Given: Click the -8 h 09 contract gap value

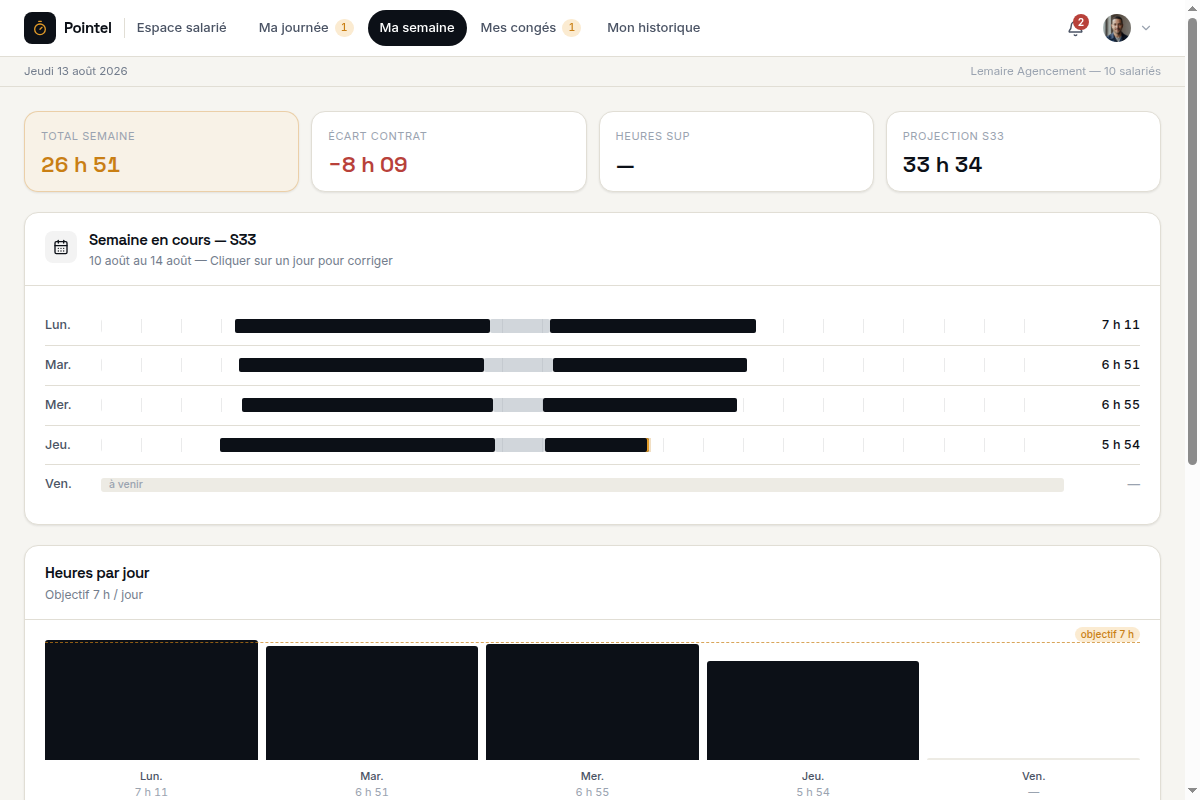Looking at the screenshot, I should pos(368,165).
